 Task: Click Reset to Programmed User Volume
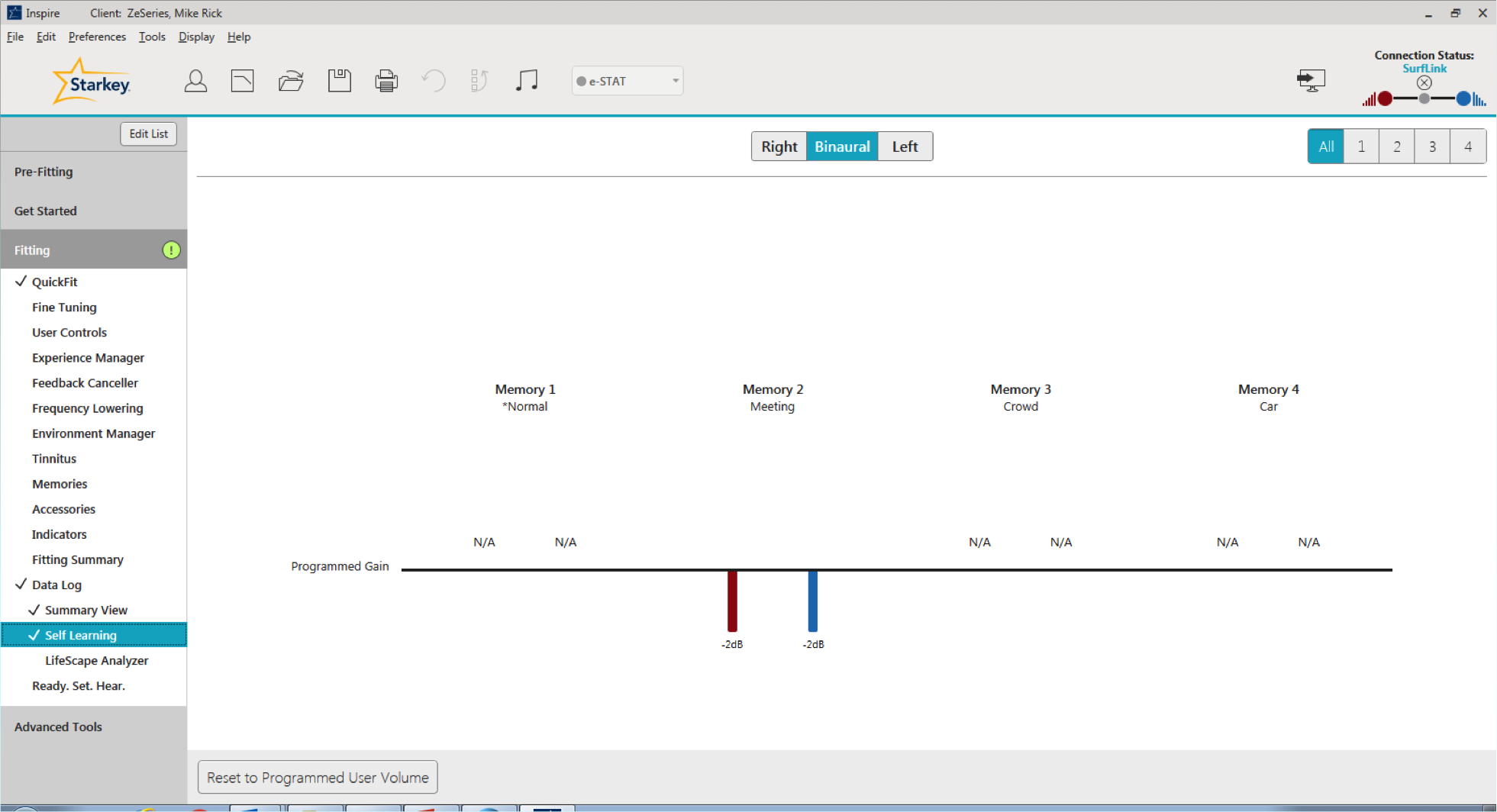[x=318, y=778]
